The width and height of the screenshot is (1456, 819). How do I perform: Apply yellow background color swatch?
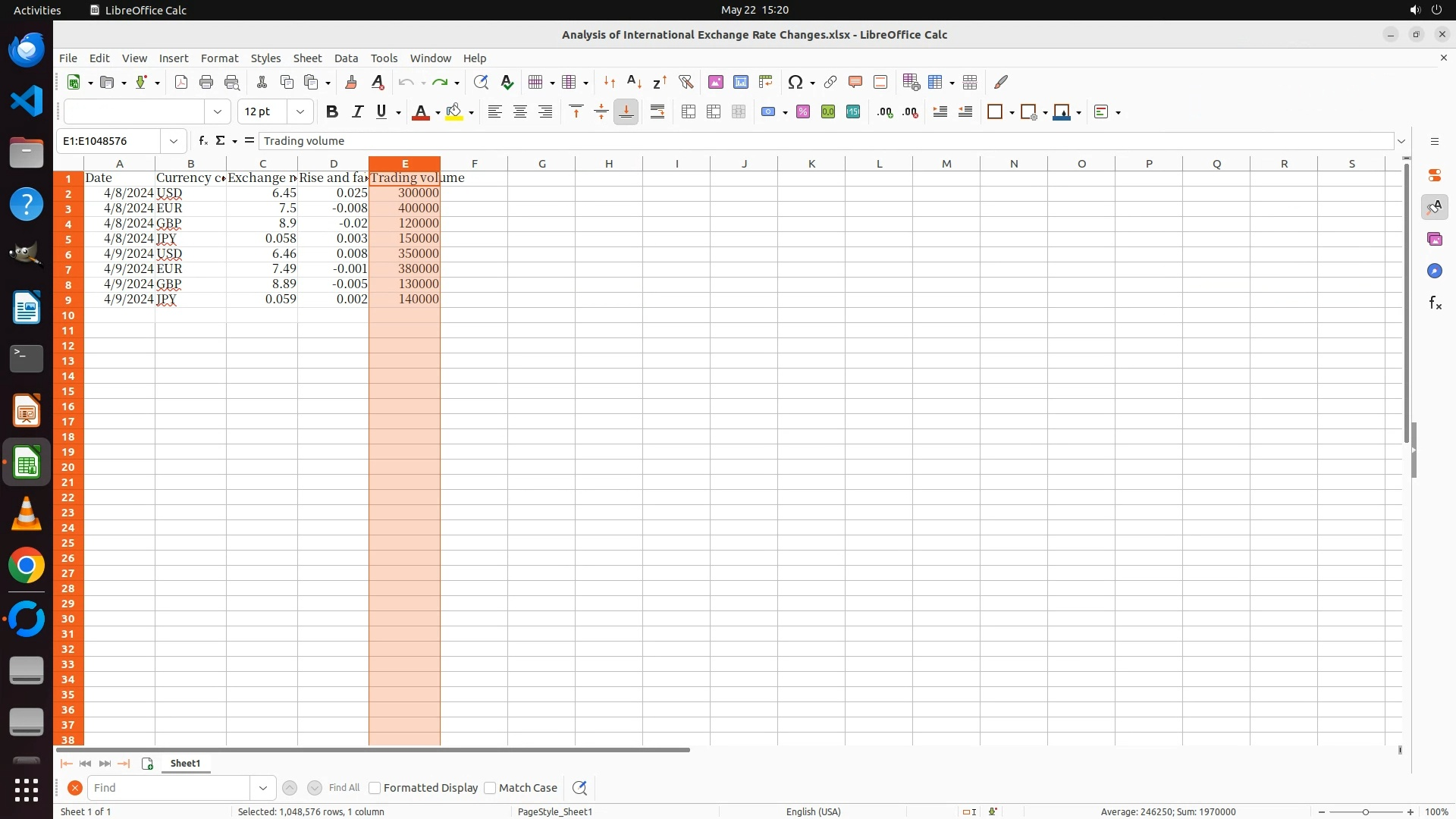click(453, 112)
